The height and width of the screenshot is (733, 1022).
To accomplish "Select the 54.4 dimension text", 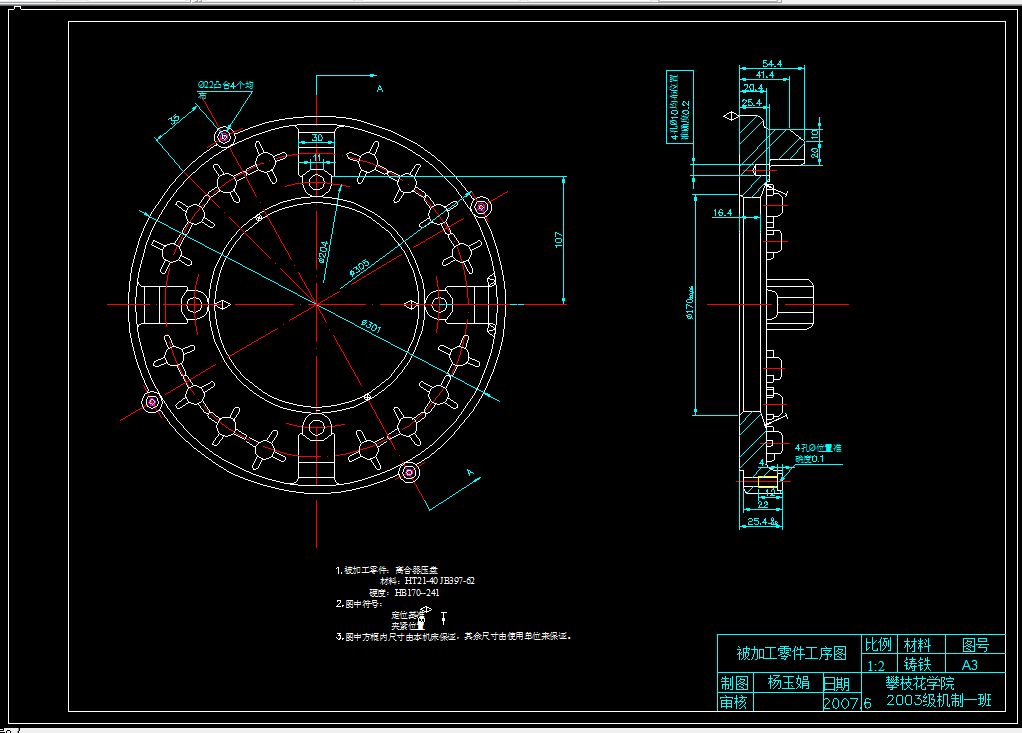I will (772, 63).
